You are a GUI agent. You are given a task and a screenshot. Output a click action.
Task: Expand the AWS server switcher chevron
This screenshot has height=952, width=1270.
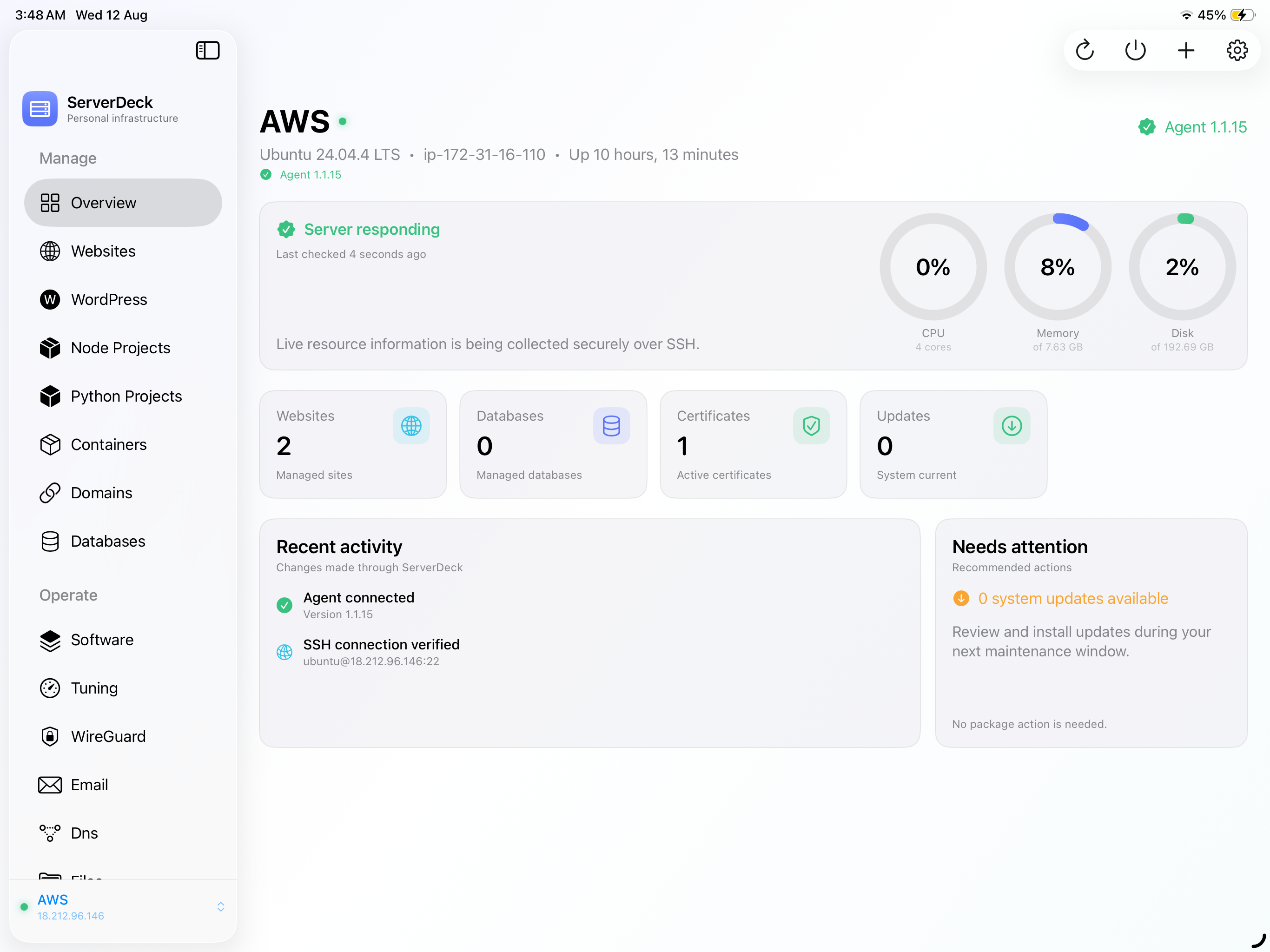pos(220,906)
